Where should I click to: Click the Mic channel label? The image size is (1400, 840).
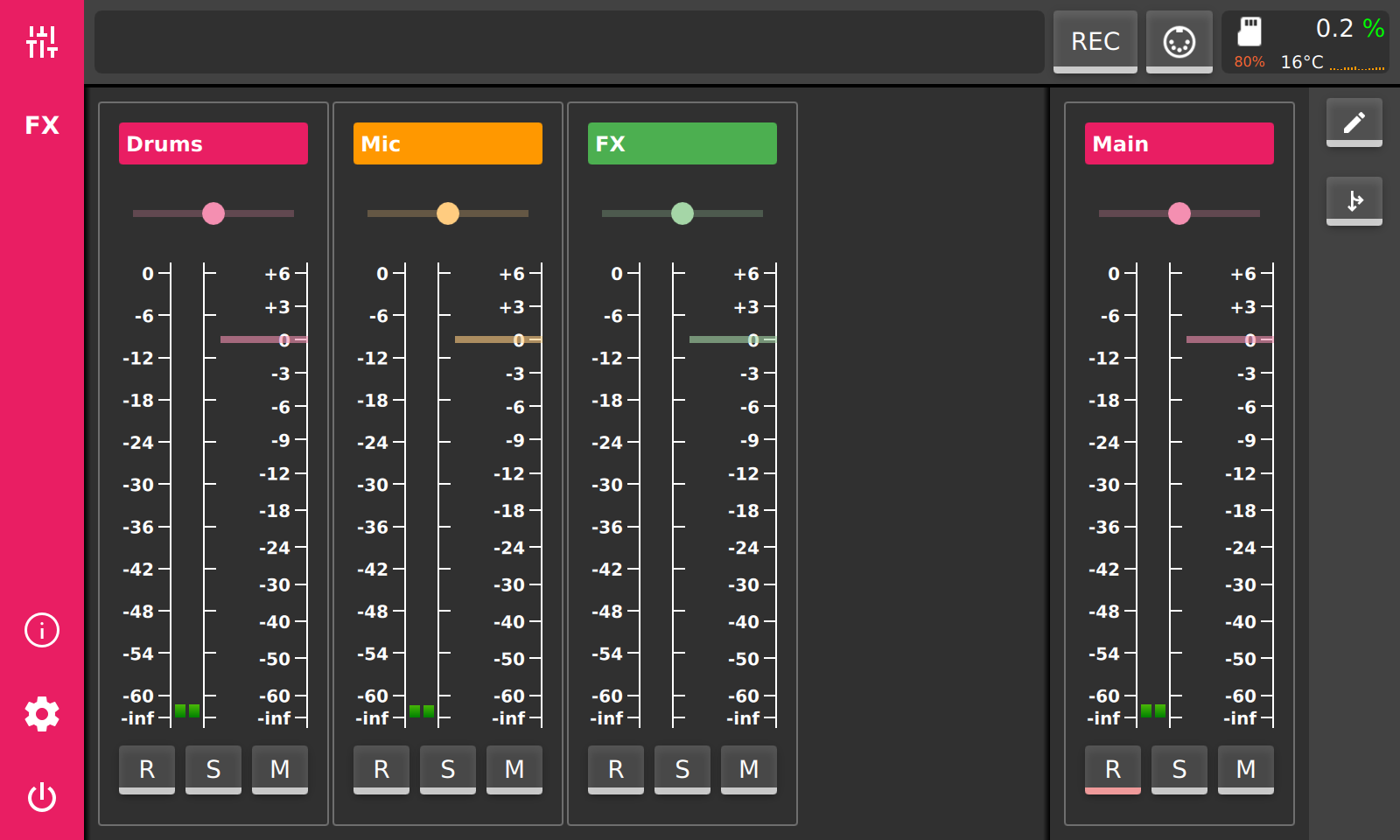[x=448, y=143]
